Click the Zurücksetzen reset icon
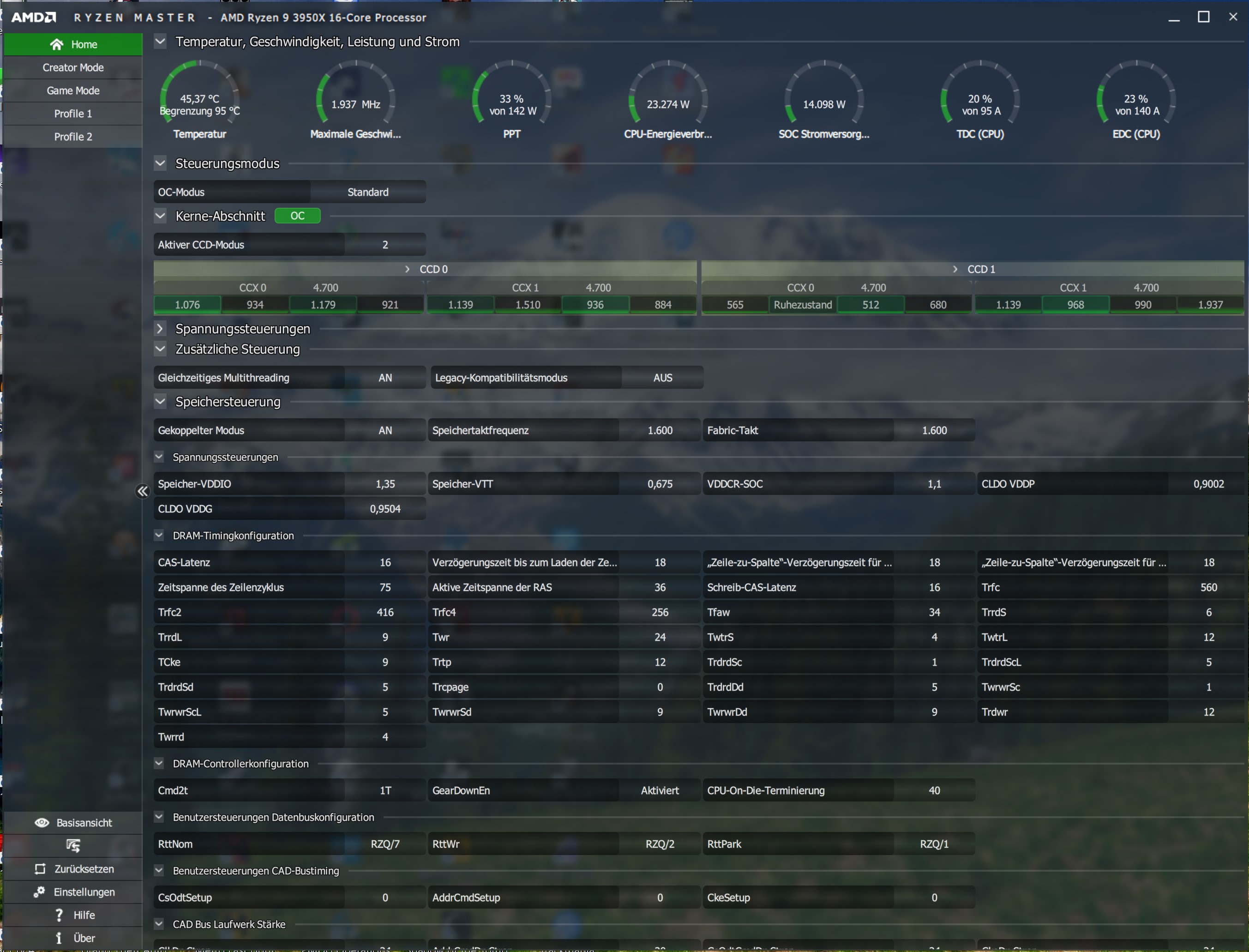Viewport: 1249px width, 952px height. tap(40, 869)
